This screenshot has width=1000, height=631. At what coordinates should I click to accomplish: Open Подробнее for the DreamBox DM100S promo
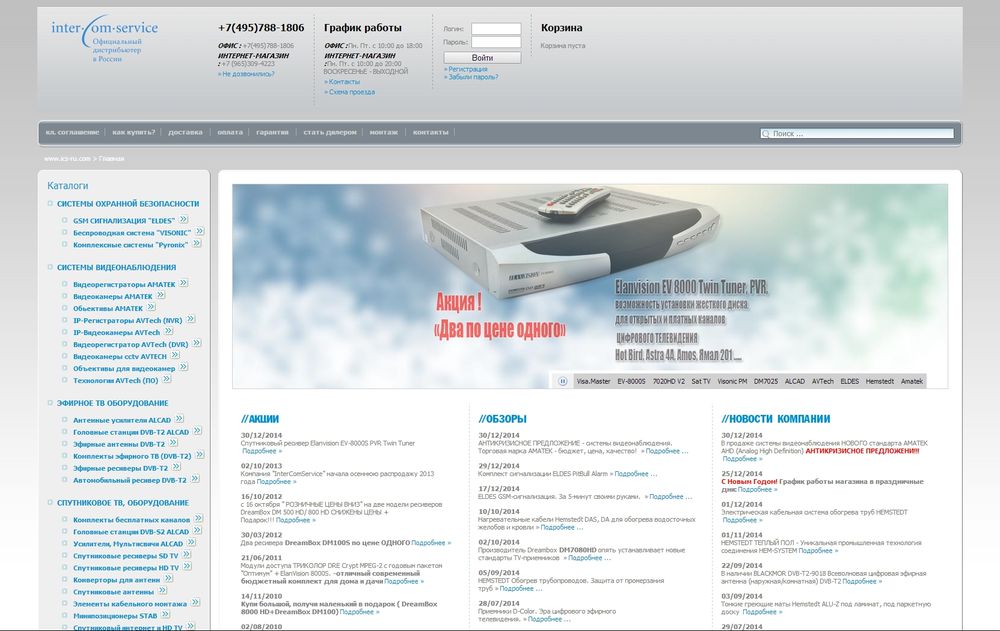431,543
